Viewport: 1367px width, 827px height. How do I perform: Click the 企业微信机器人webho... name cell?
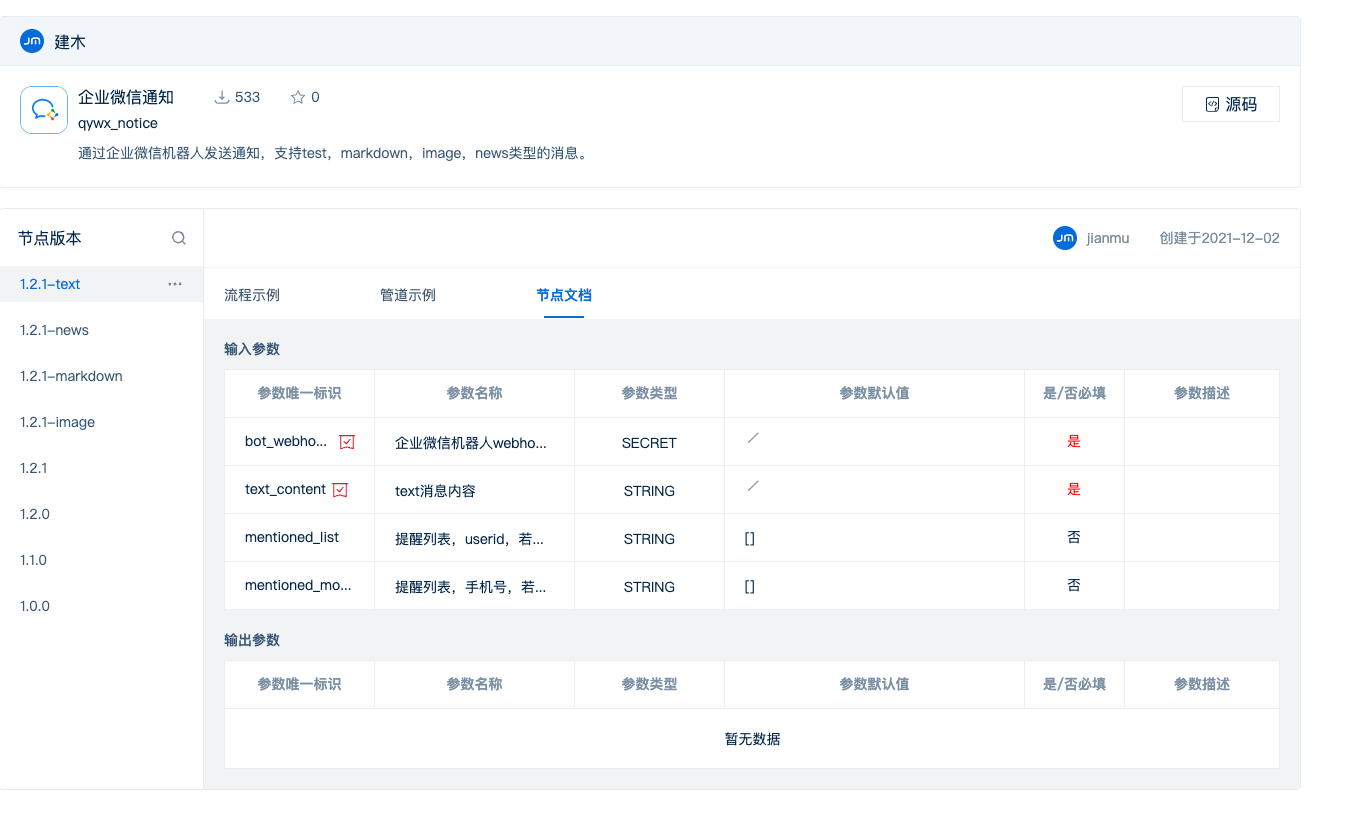point(474,442)
